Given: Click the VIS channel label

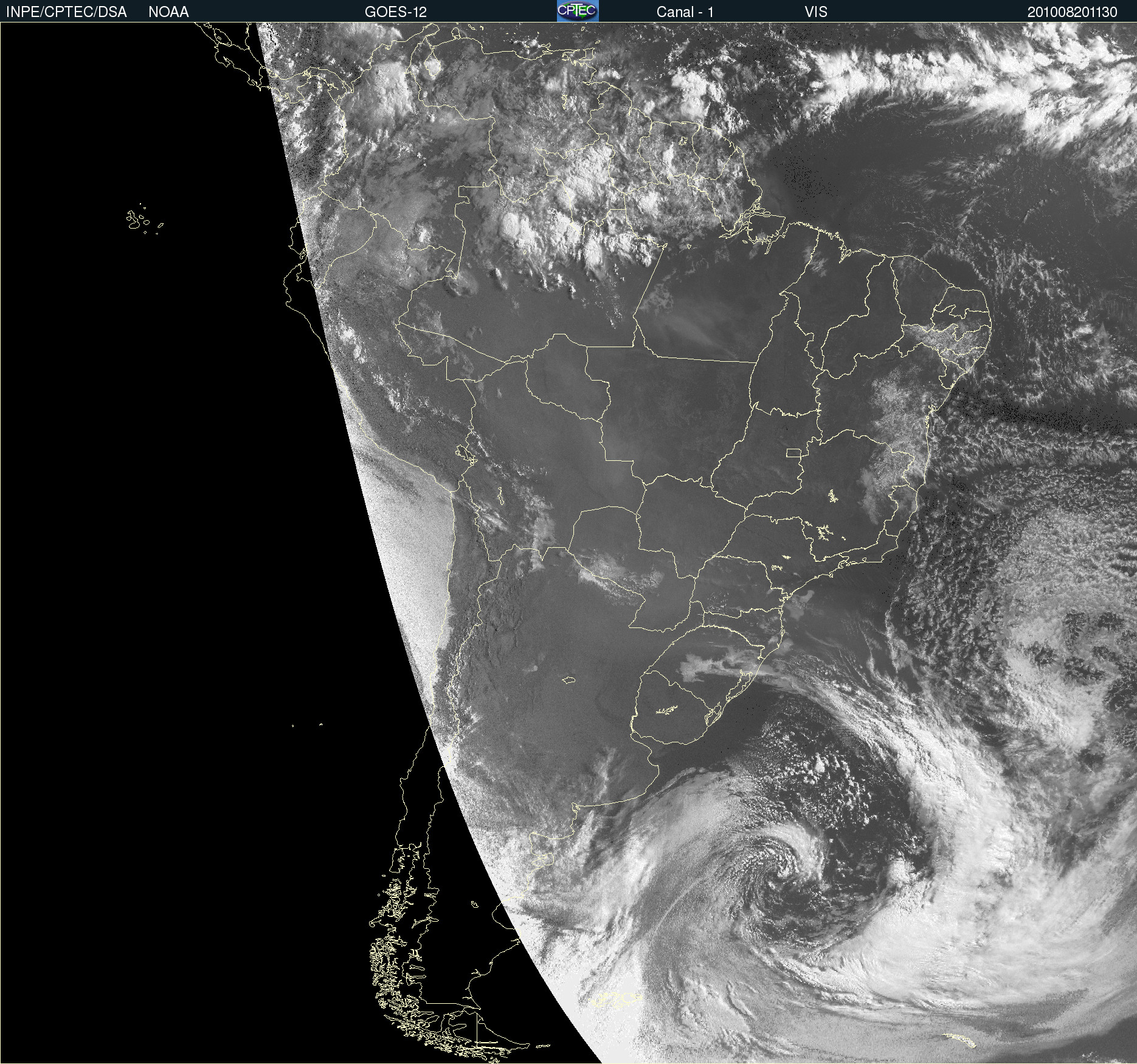Looking at the screenshot, I should pyautogui.click(x=816, y=12).
